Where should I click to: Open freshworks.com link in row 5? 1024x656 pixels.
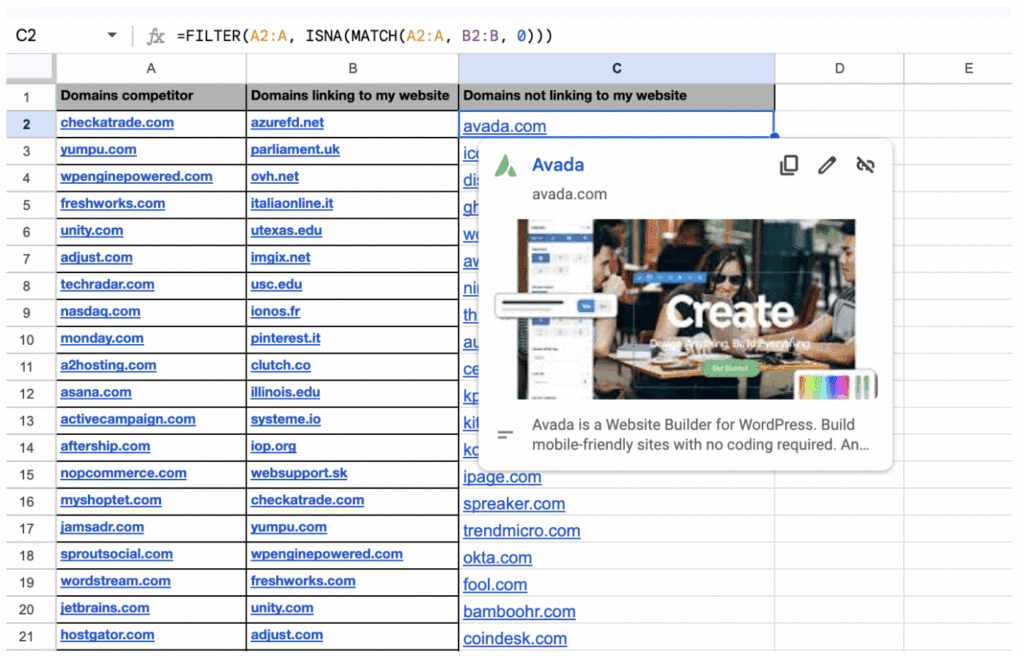(x=112, y=203)
